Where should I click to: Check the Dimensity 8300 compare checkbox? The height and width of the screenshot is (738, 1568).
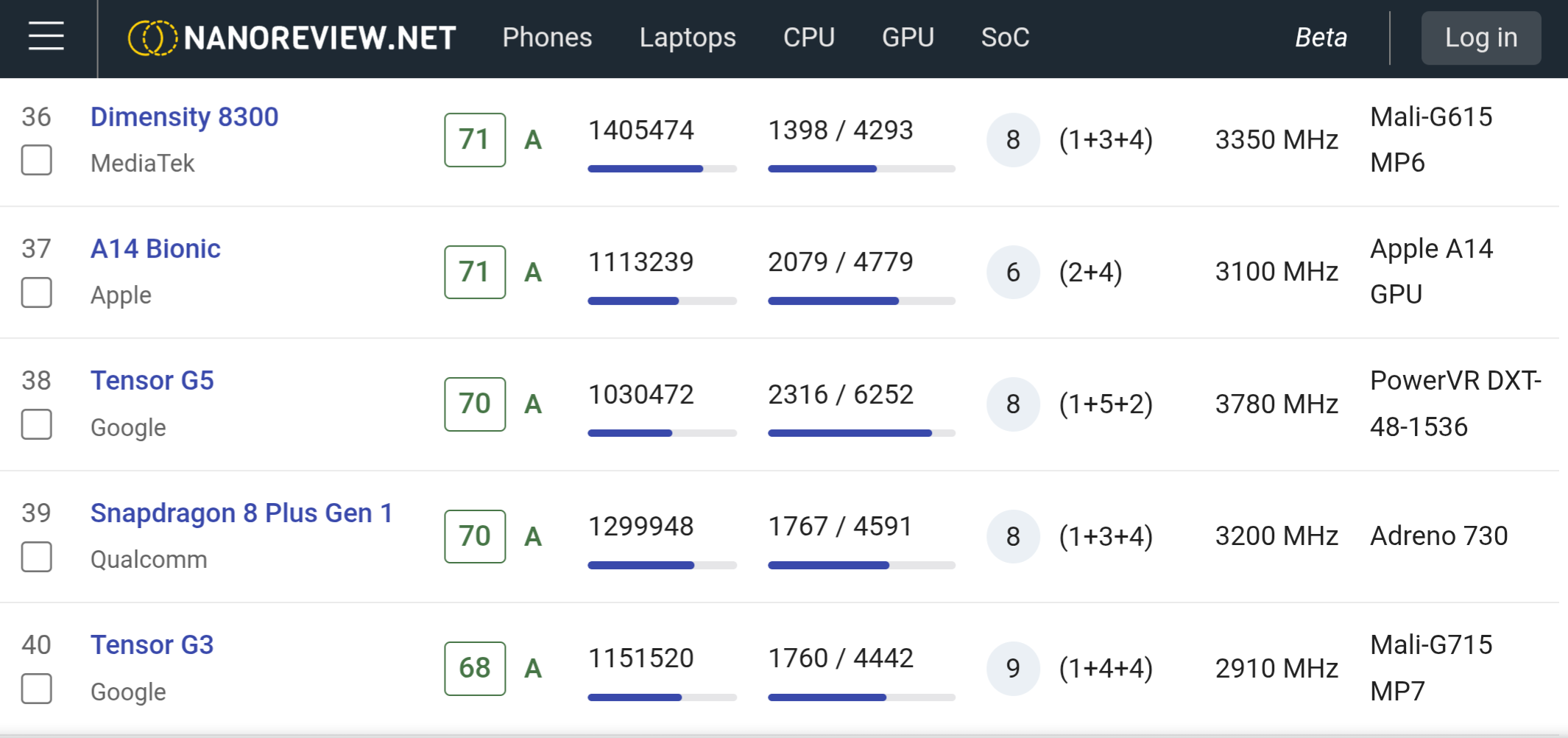point(37,160)
